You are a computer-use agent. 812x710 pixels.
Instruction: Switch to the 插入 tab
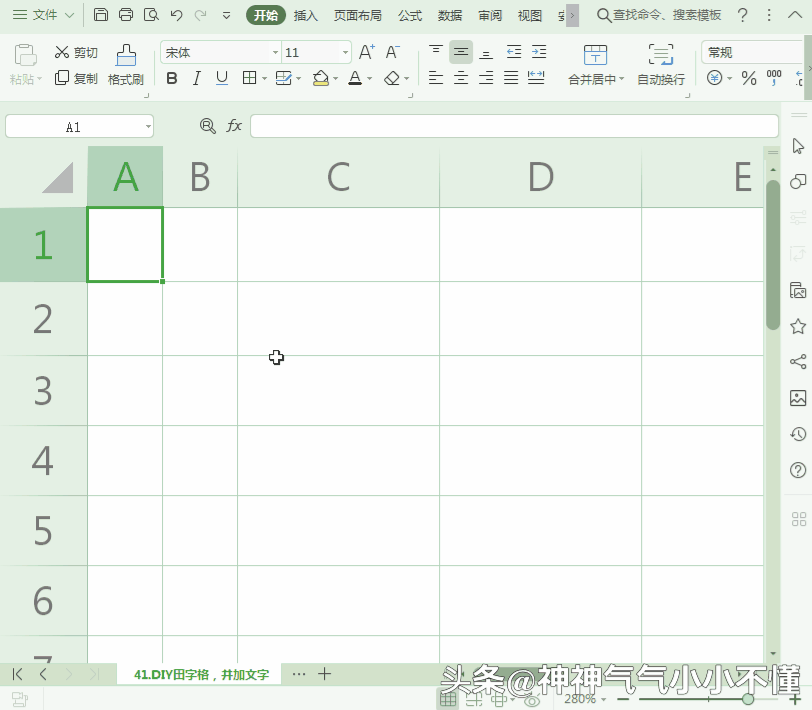click(x=306, y=16)
